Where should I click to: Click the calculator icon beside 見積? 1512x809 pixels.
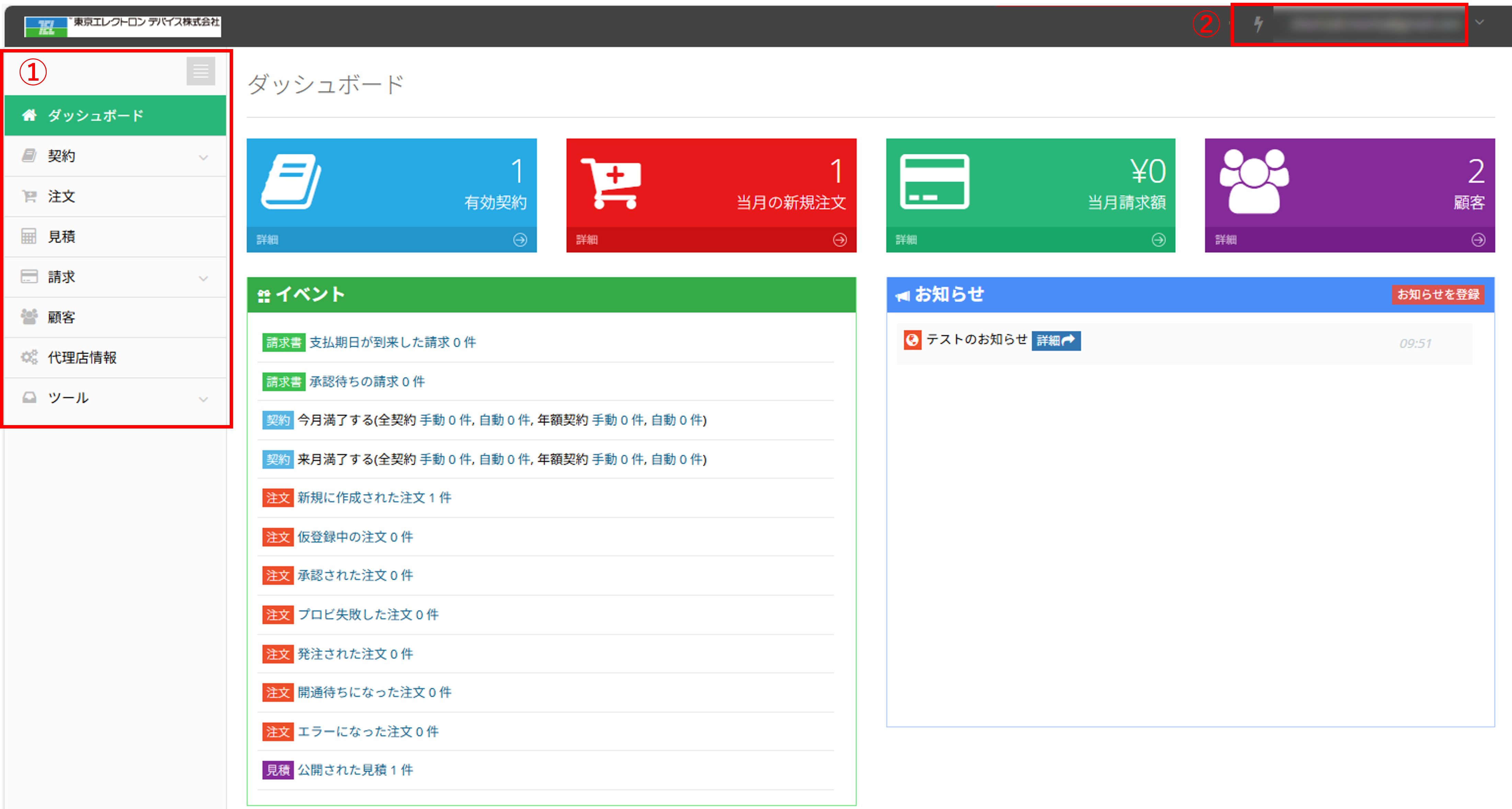tap(30, 236)
